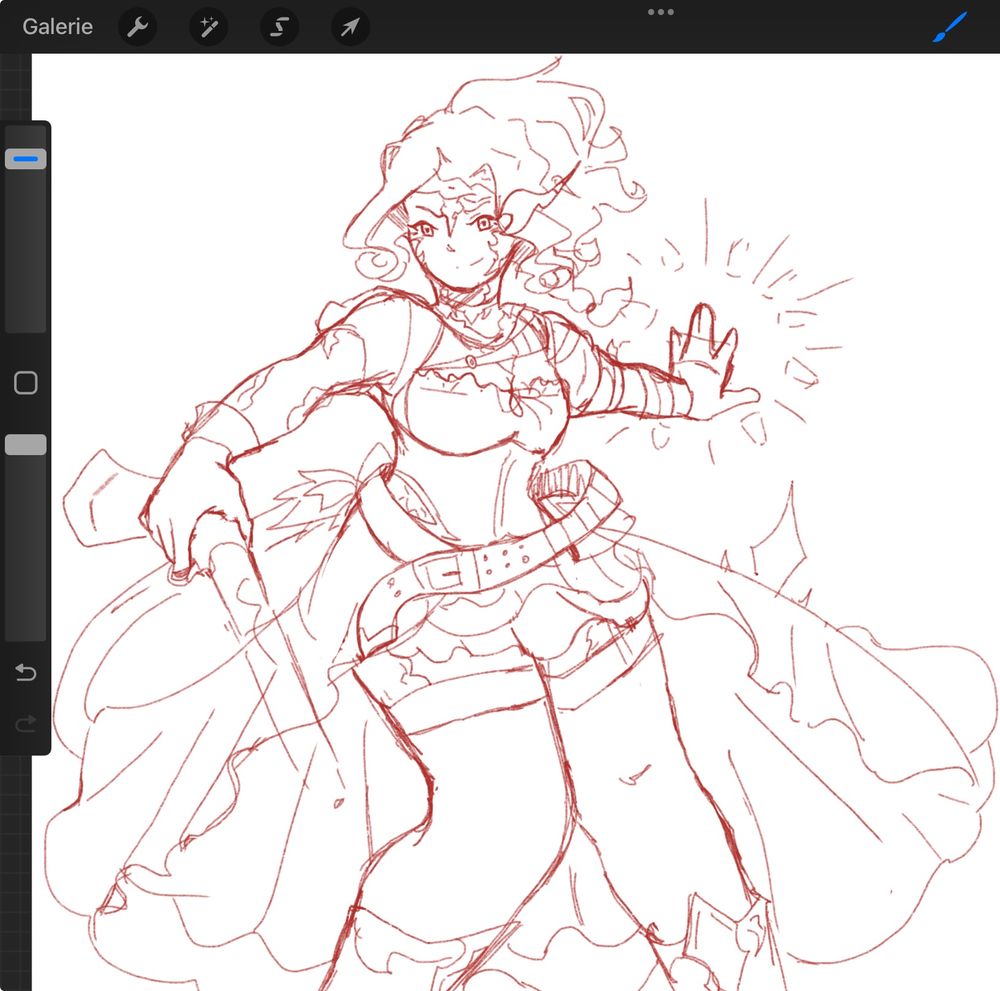This screenshot has height=991, width=1000.
Task: Click the brush size slider handle
Action: tap(26, 159)
